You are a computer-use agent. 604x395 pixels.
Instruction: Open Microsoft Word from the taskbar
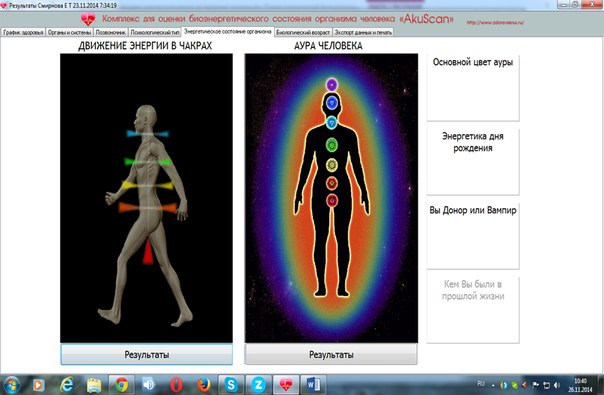[x=313, y=385]
